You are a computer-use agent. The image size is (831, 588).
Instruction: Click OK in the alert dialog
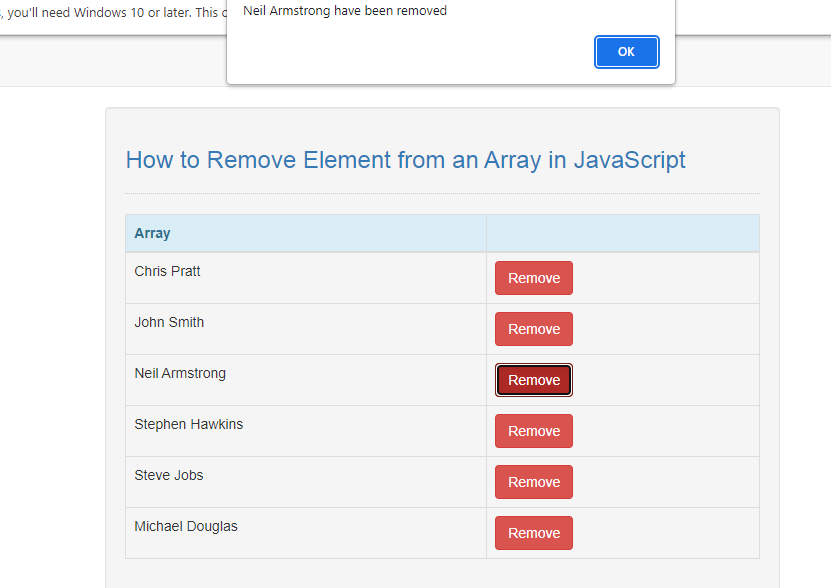[626, 52]
